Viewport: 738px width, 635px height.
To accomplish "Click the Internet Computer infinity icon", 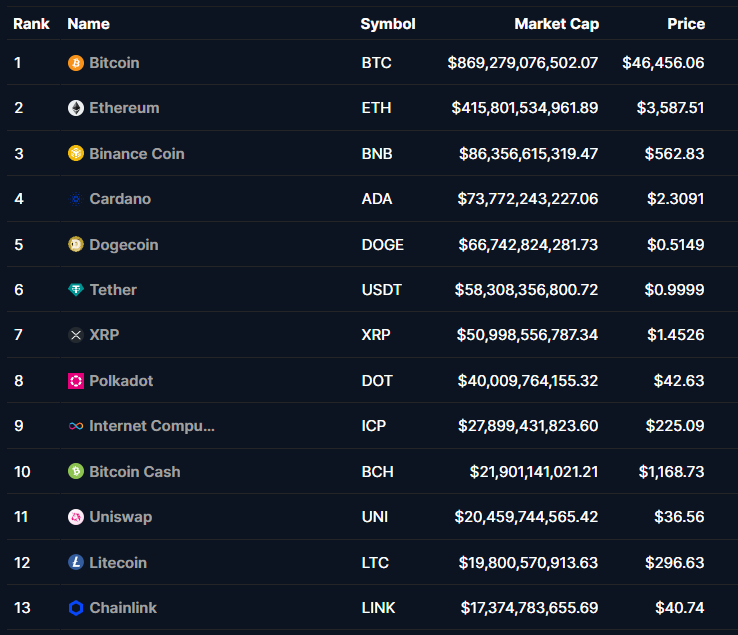I will 76,426.
